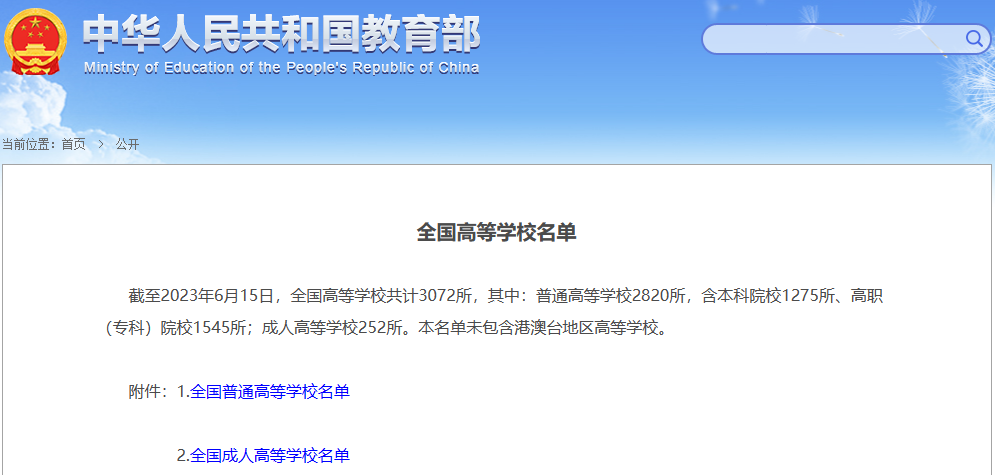Open 全国普通高等学校名单 attachment link

click(270, 392)
